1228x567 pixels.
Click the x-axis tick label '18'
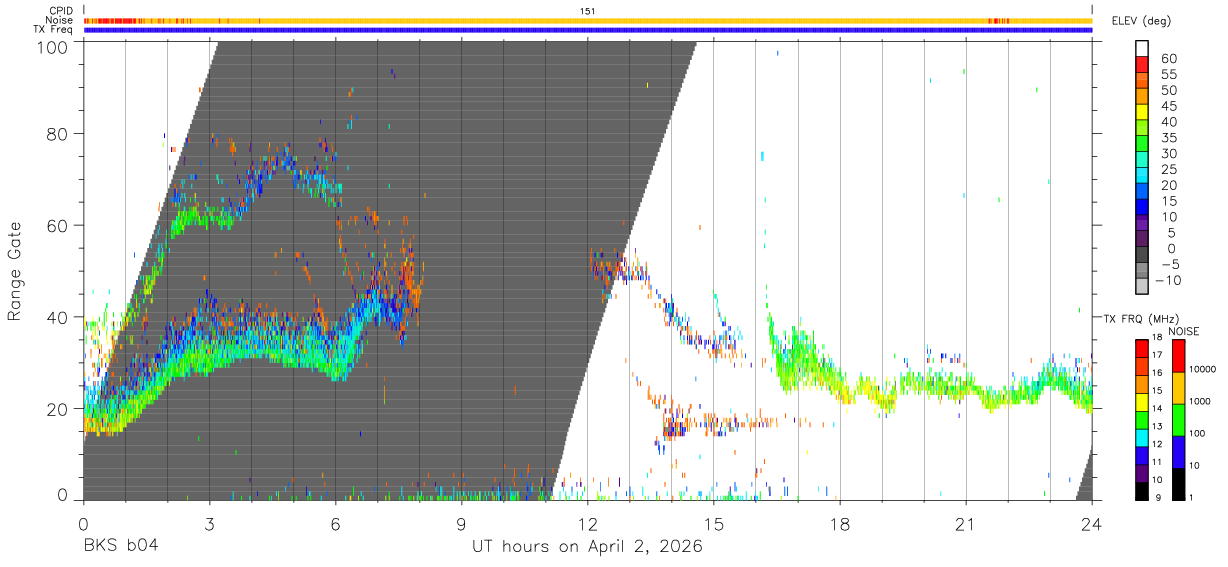[840, 524]
